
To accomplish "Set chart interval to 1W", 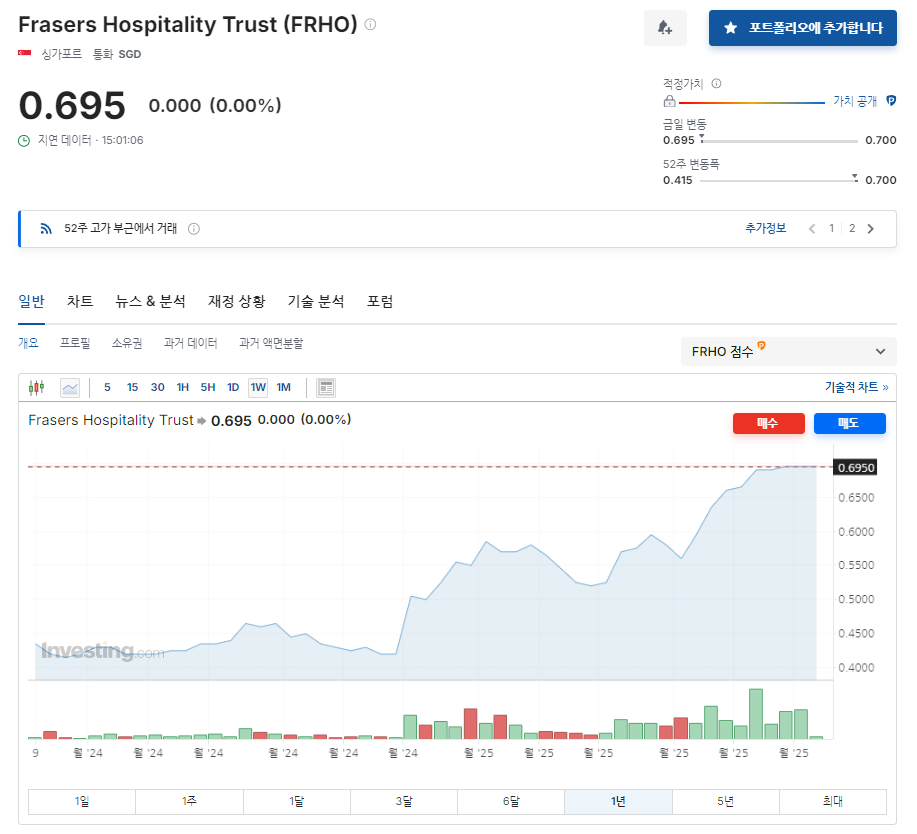I will tap(258, 387).
